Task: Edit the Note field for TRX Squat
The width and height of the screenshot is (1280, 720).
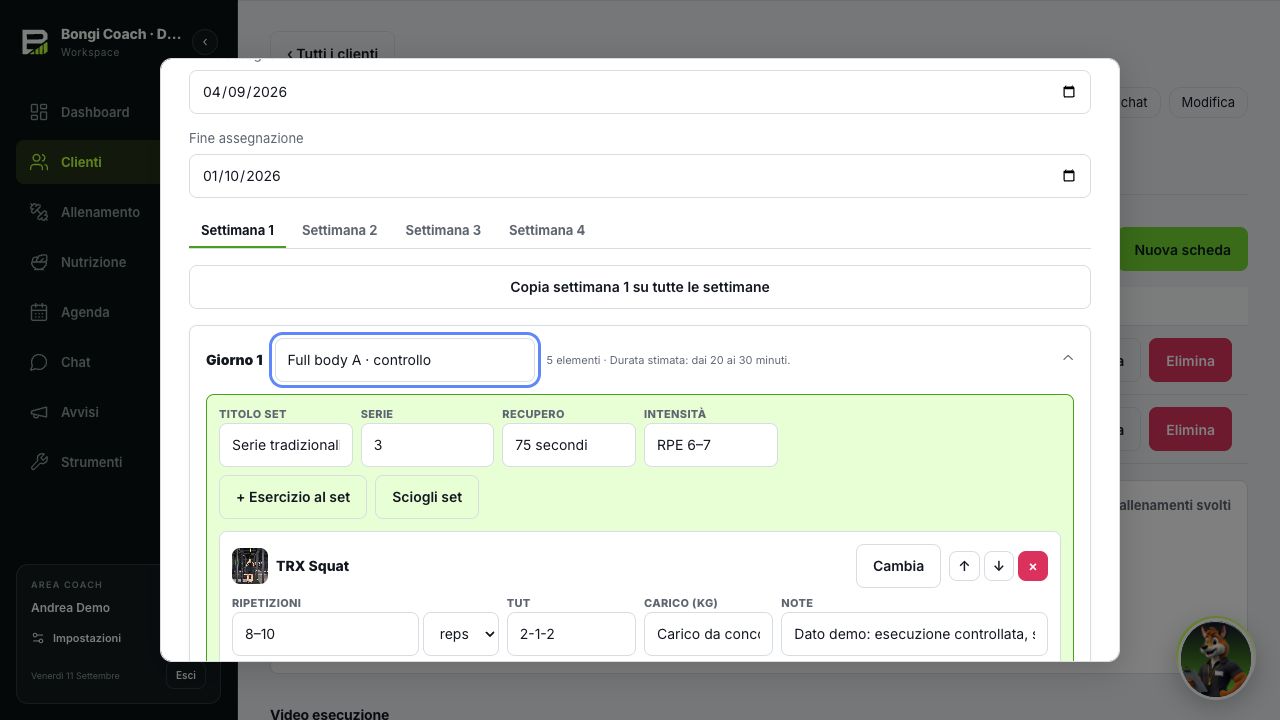Action: [x=914, y=634]
